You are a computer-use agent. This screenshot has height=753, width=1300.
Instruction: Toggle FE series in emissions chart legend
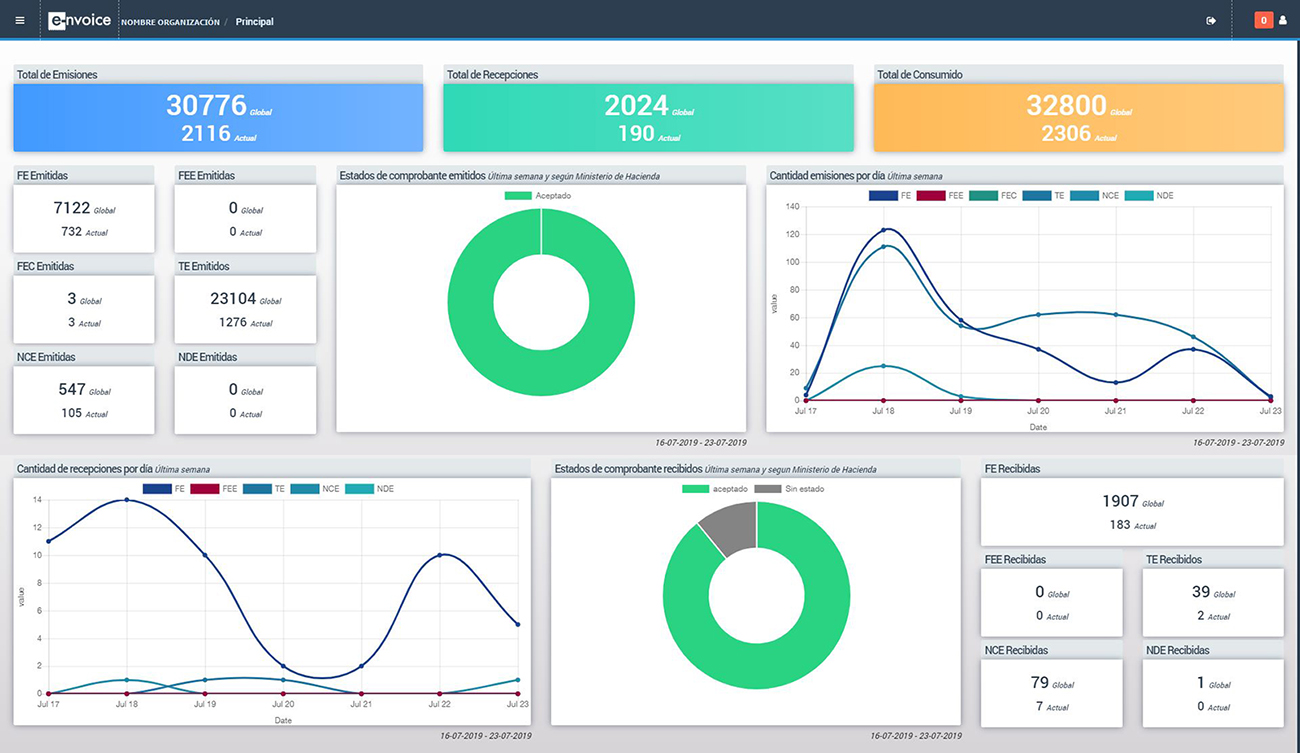coord(890,196)
